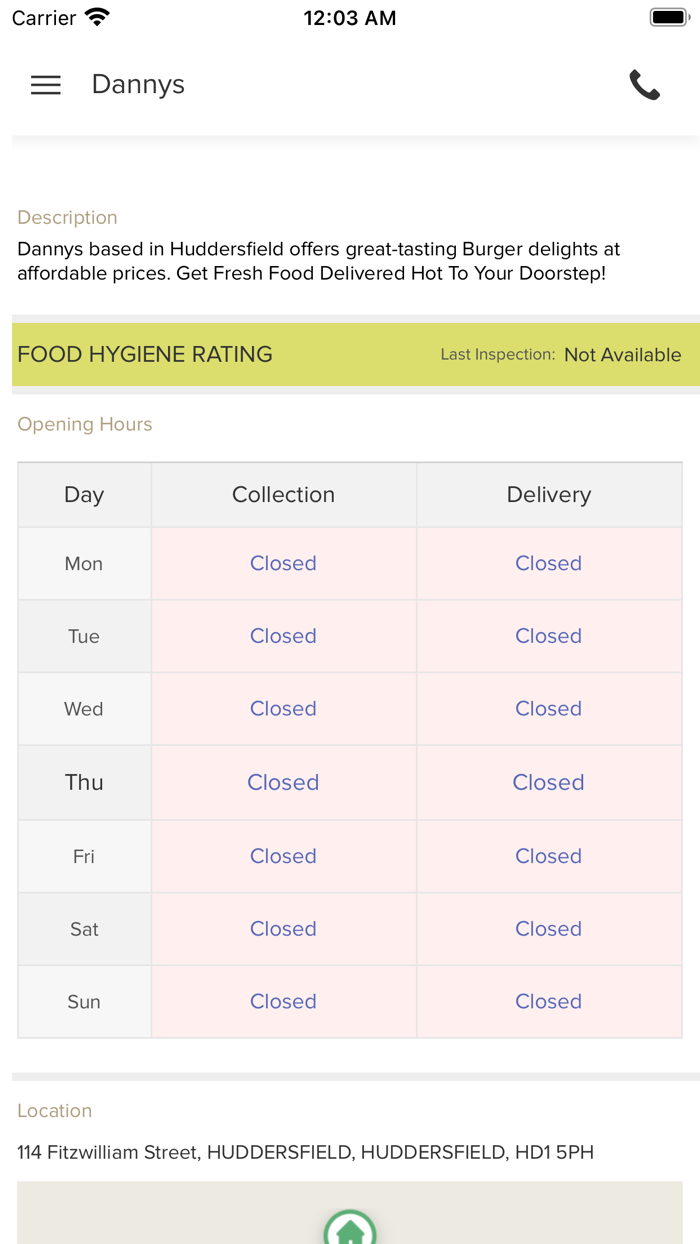Tap Saturday's Collection Closed entry
700x1244 pixels.
tap(283, 929)
